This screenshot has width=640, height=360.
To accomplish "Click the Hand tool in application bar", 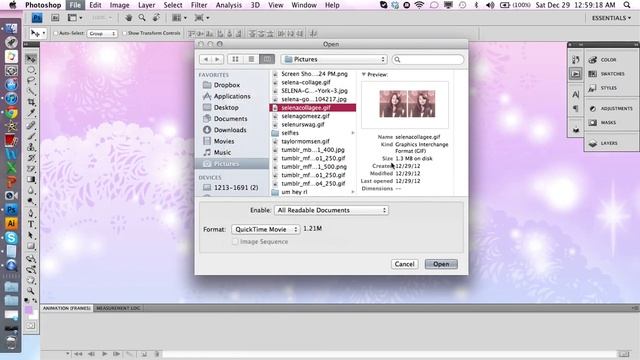I will (x=129, y=18).
